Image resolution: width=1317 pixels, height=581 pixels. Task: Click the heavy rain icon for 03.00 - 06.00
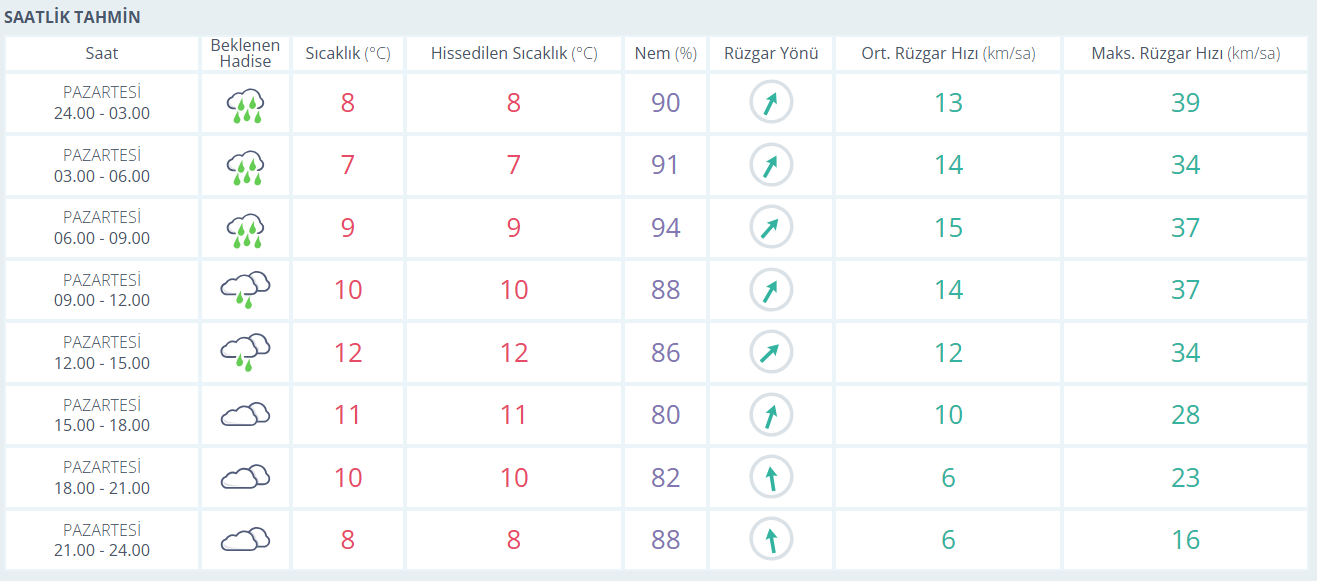pos(245,166)
